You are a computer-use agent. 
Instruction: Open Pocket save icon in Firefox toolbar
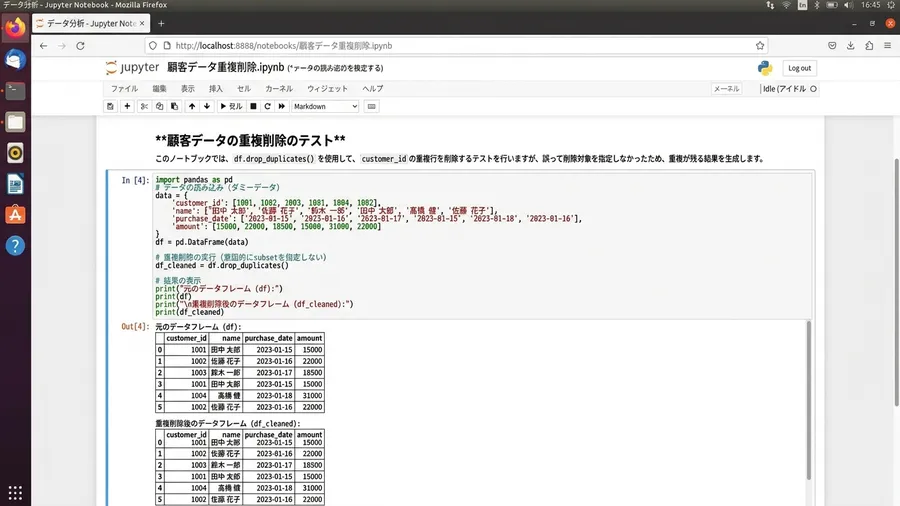832,45
